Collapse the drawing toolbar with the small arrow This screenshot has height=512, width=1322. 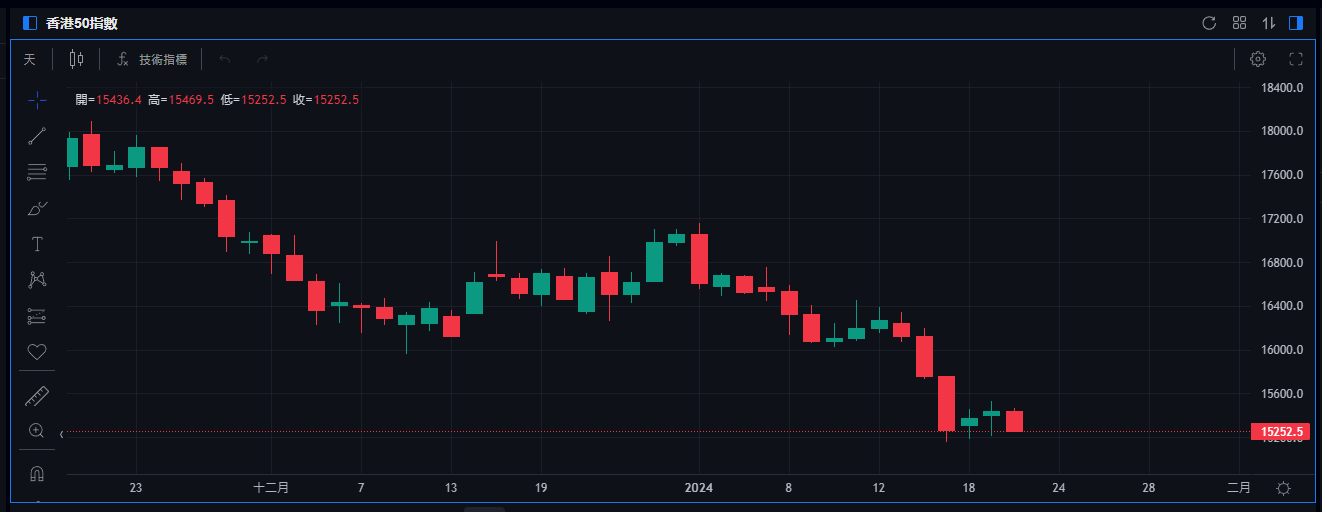pyautogui.click(x=62, y=434)
